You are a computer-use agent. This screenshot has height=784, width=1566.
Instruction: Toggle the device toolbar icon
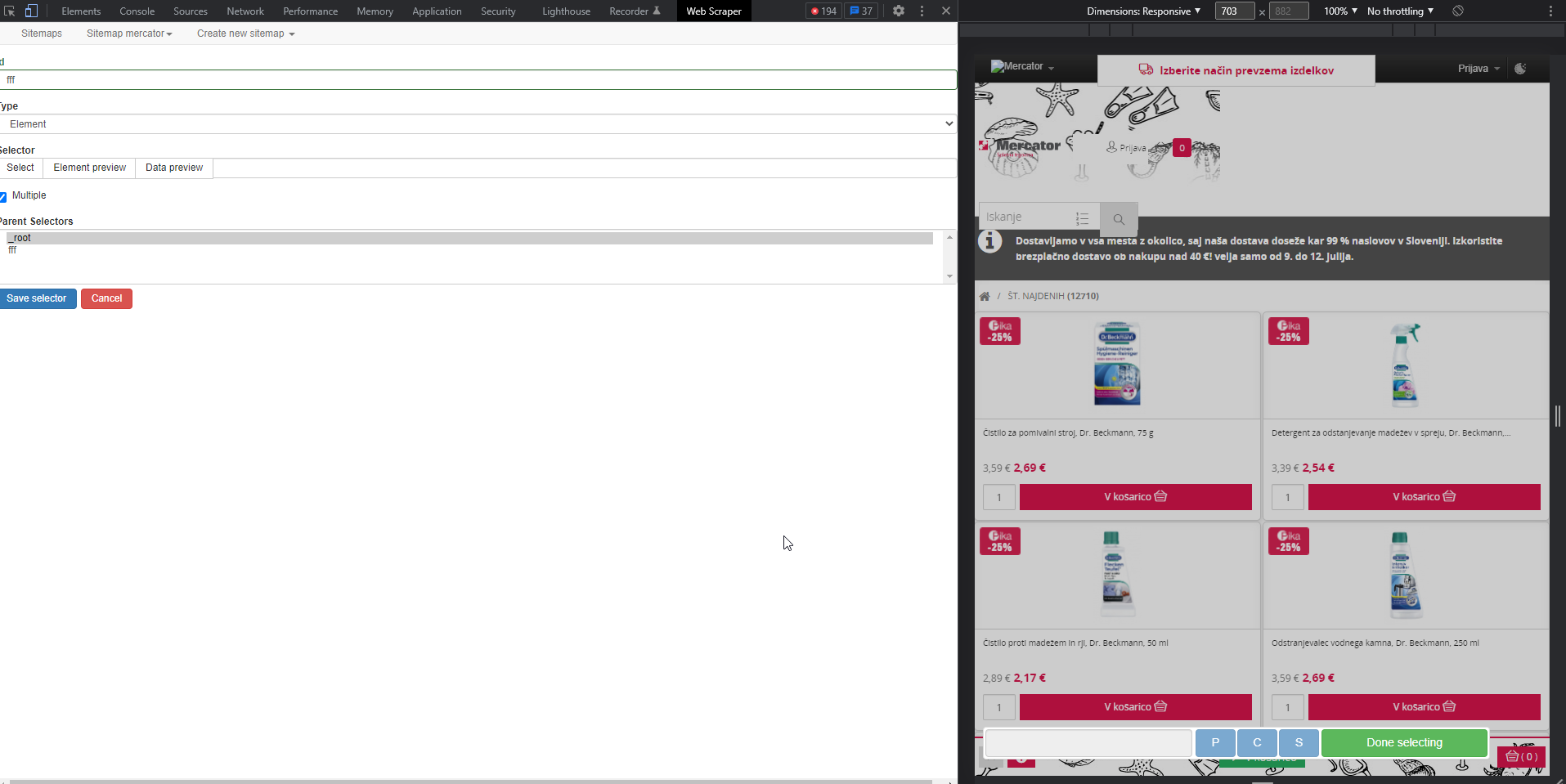coord(31,11)
